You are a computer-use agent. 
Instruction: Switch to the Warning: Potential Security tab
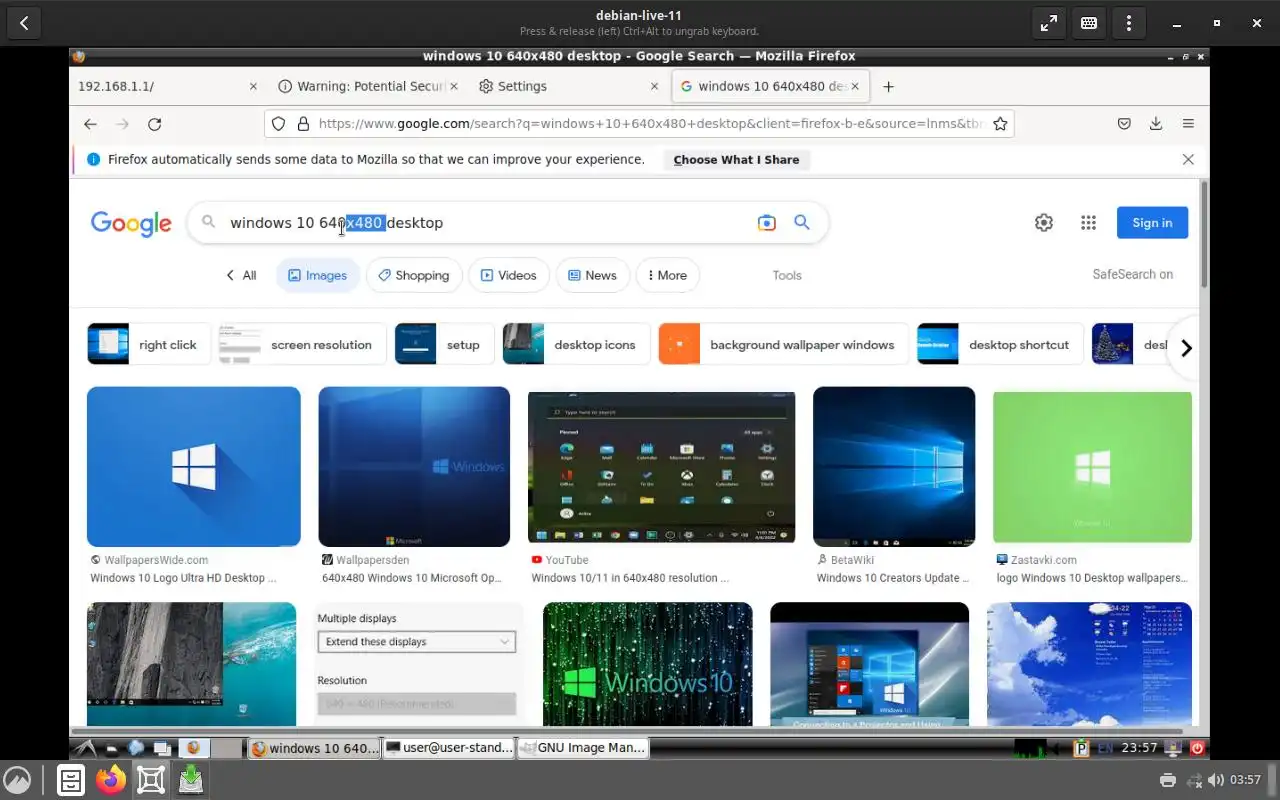(x=369, y=86)
